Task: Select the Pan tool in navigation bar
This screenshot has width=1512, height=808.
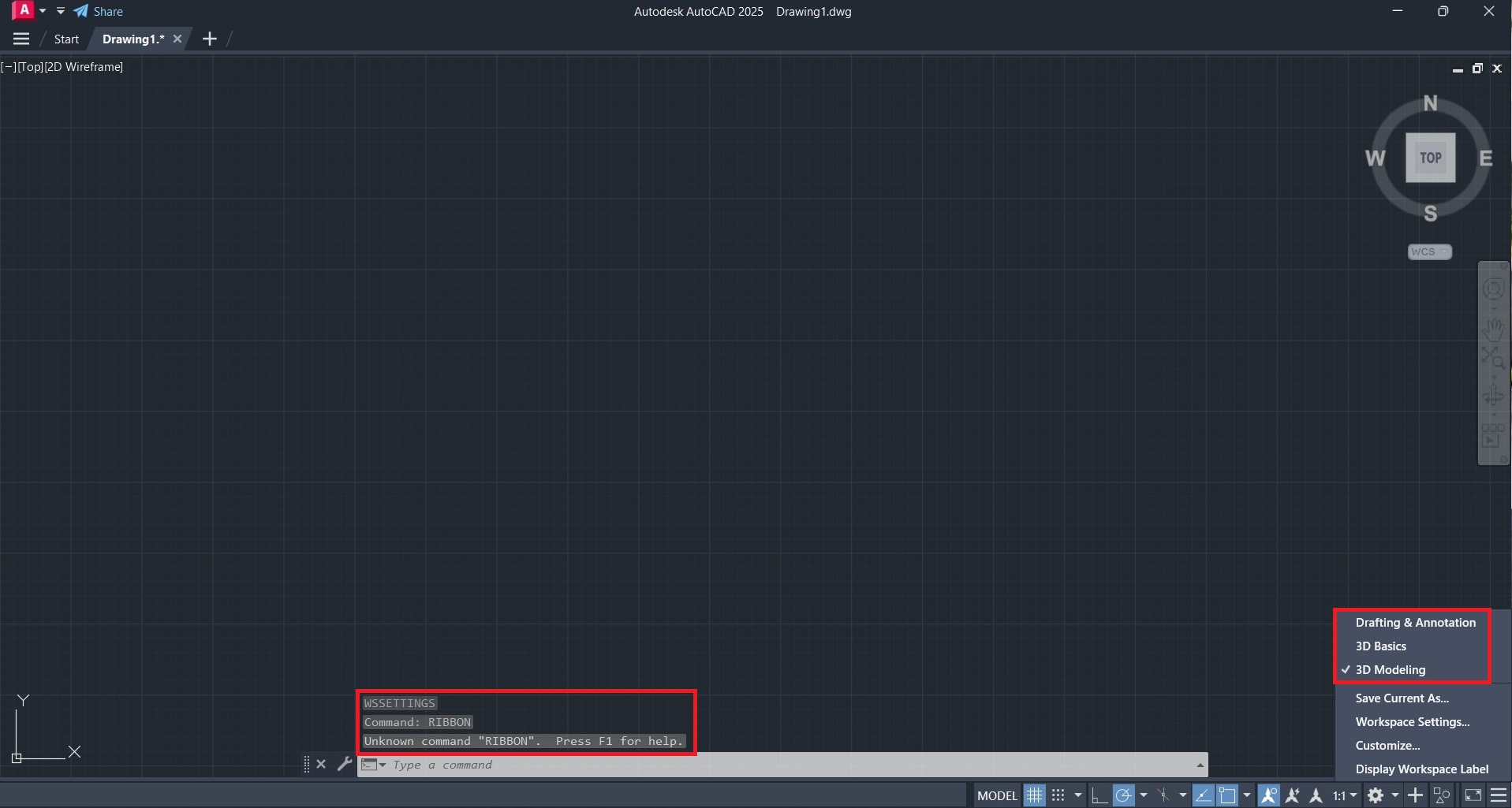Action: pyautogui.click(x=1493, y=330)
